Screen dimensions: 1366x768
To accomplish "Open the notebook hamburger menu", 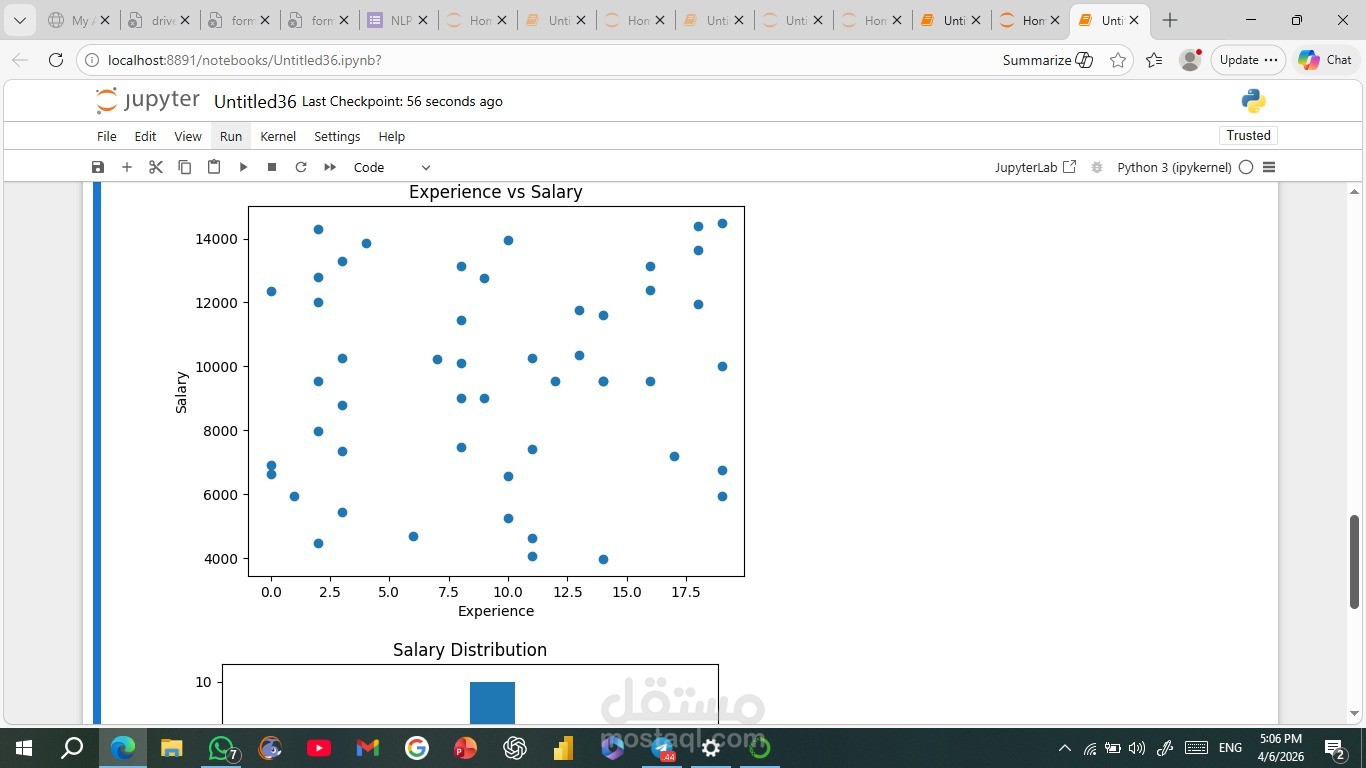I will click(1268, 167).
